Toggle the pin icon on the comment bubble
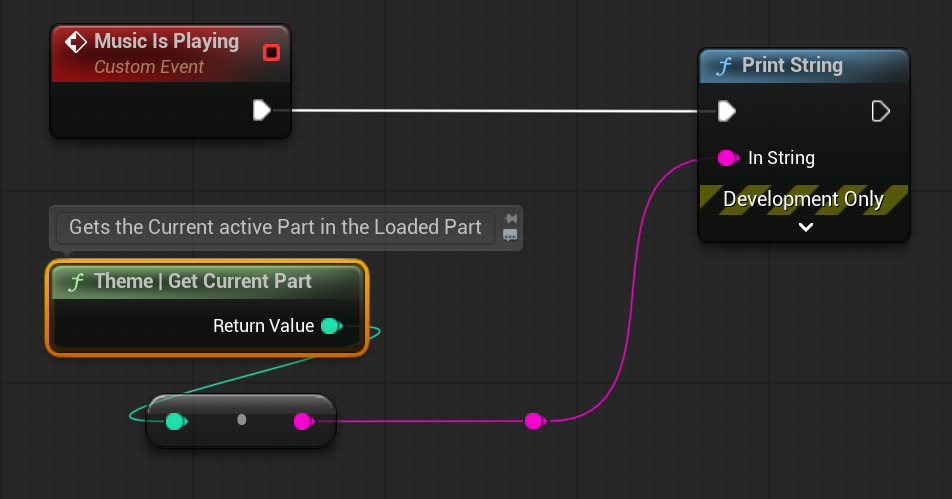This screenshot has height=499, width=952. click(x=510, y=219)
